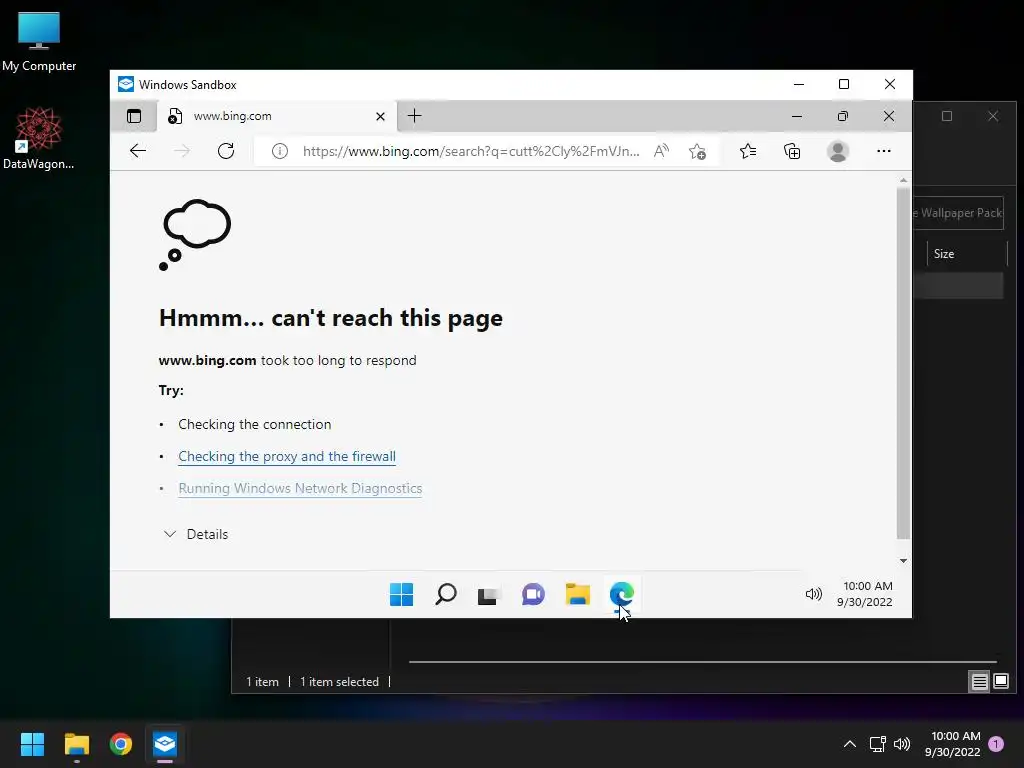The height and width of the screenshot is (768, 1024).
Task: Close the www.bing.com tab
Action: click(380, 116)
